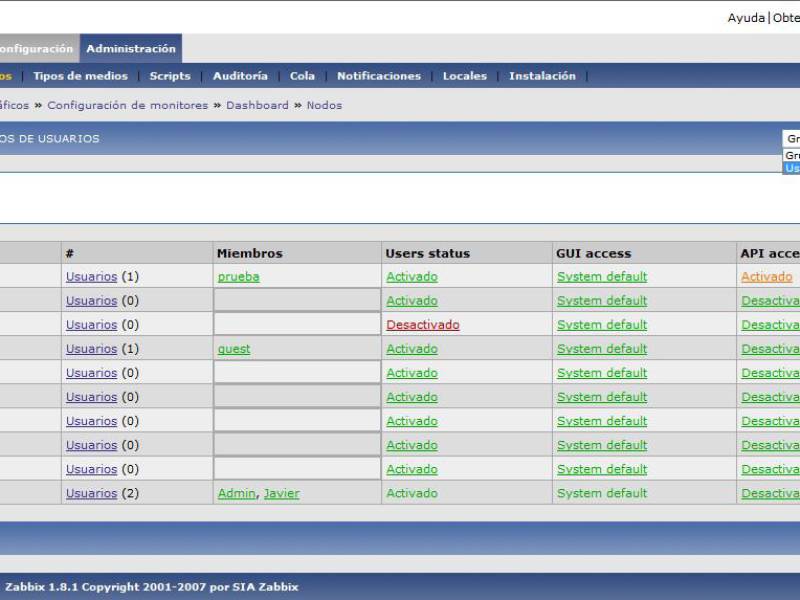Image resolution: width=800 pixels, height=600 pixels.
Task: Toggle the red Desactivado users status
Action: click(423, 325)
